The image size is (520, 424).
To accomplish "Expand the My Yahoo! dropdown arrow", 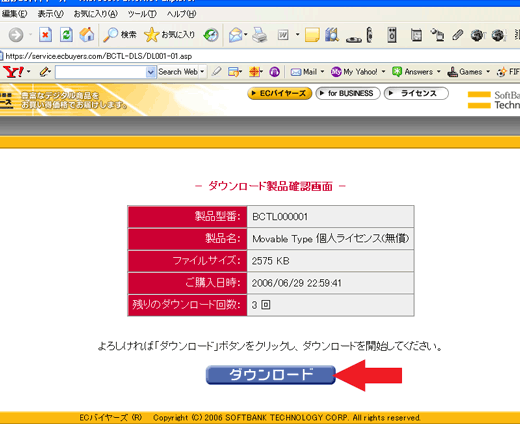I will click(x=383, y=72).
